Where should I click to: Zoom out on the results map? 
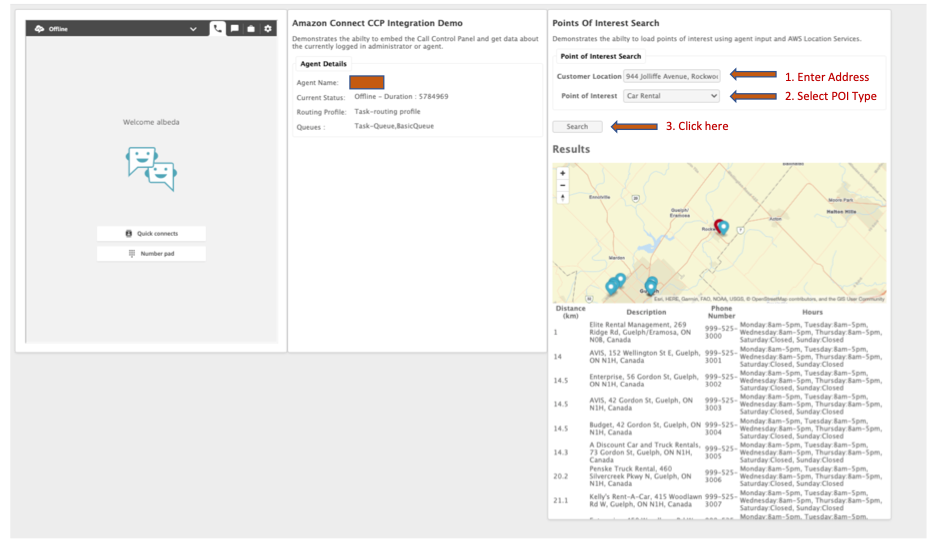pyautogui.click(x=562, y=185)
